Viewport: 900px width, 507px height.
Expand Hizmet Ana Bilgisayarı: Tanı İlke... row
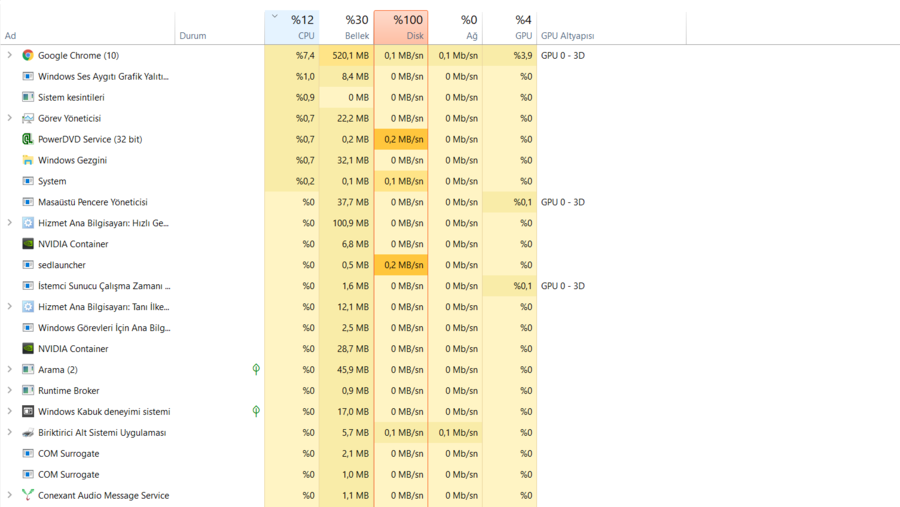click(9, 307)
